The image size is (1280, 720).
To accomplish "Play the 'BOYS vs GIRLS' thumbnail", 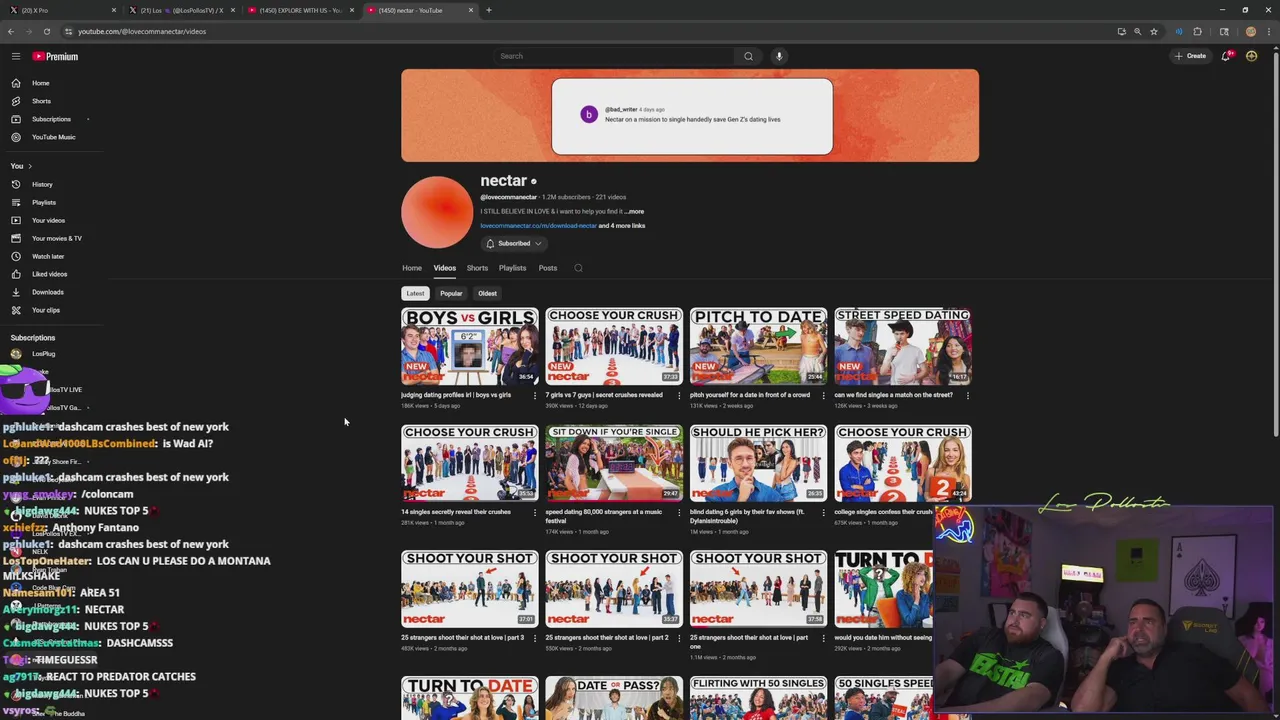I will [469, 346].
